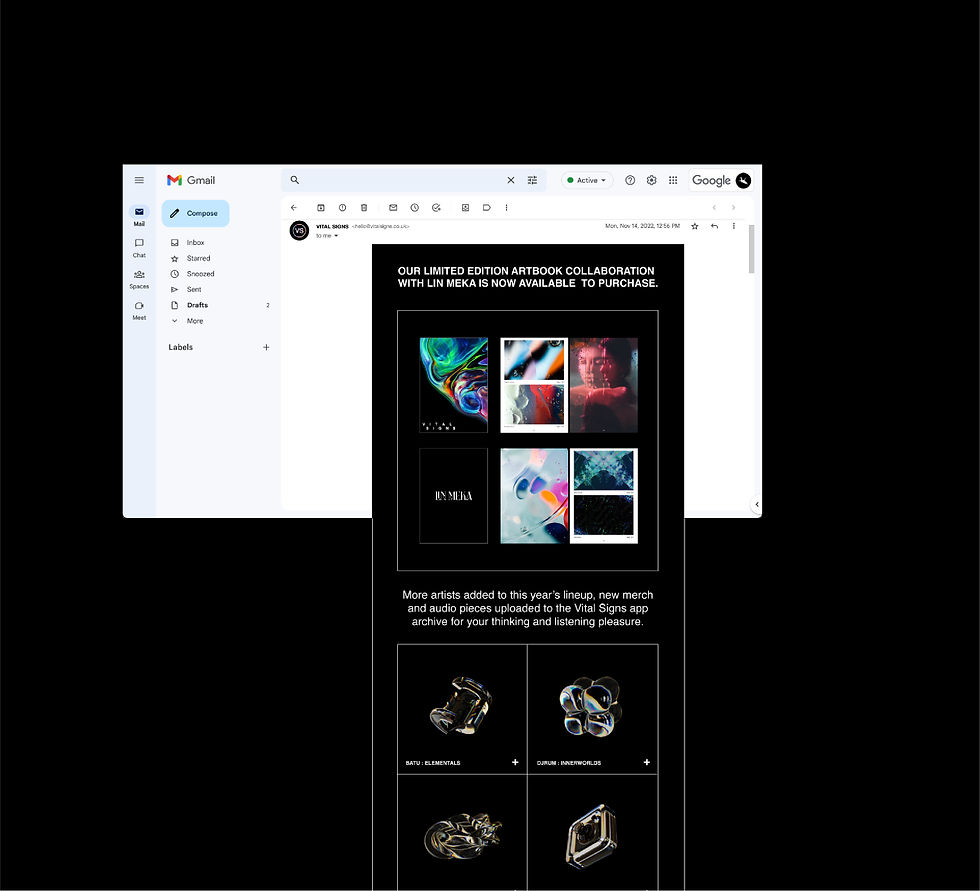
Task: Switch to Spaces in the side rail
Action: 139,279
